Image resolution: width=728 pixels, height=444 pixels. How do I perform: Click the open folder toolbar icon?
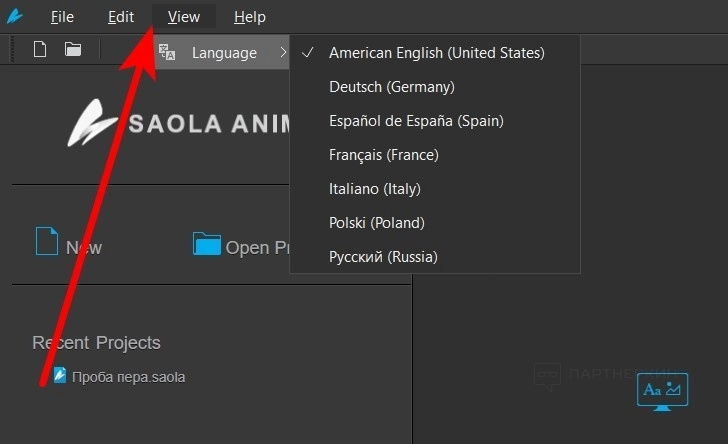73,49
